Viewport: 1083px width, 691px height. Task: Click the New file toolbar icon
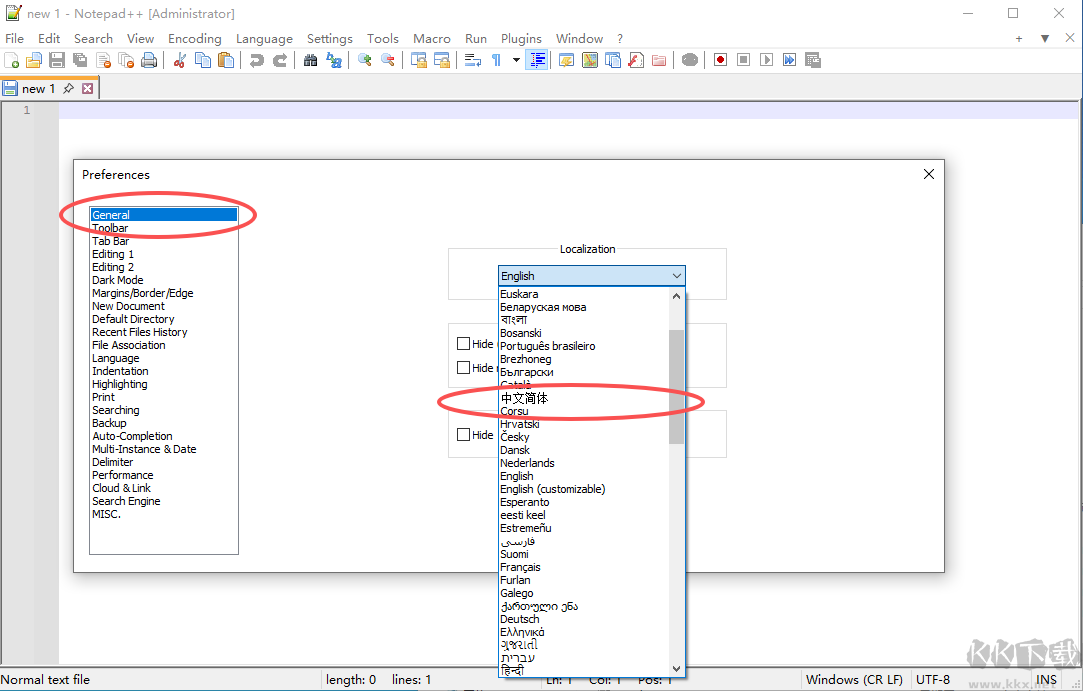coord(11,60)
